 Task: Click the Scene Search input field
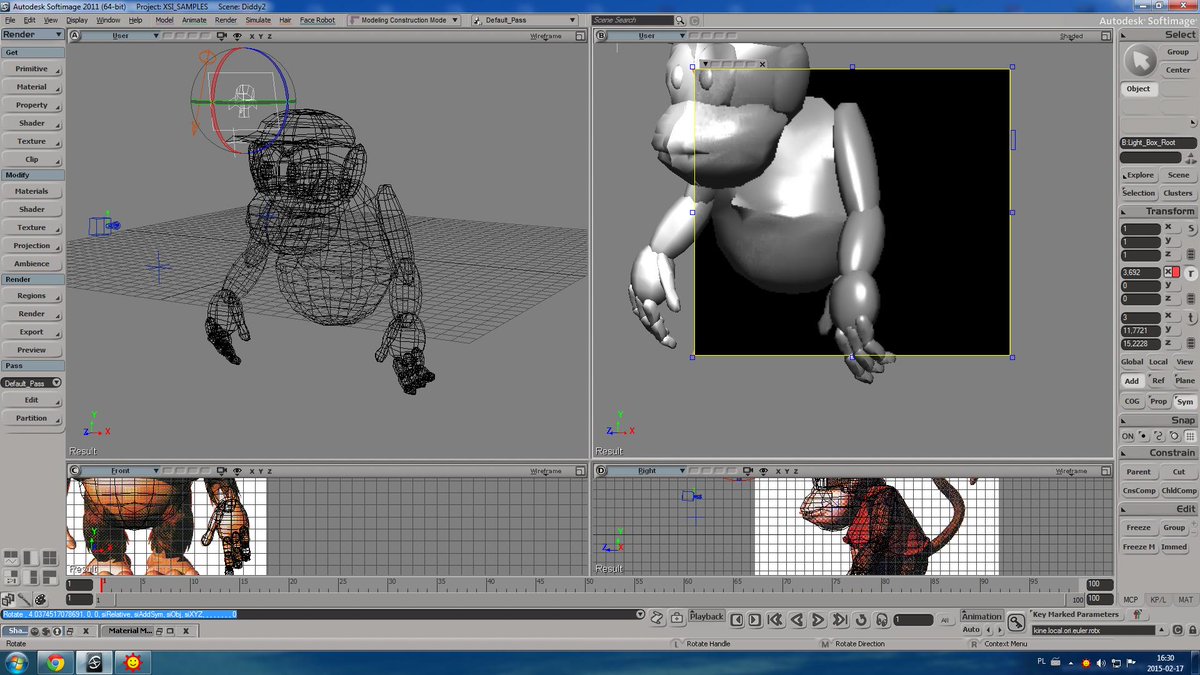[632, 20]
